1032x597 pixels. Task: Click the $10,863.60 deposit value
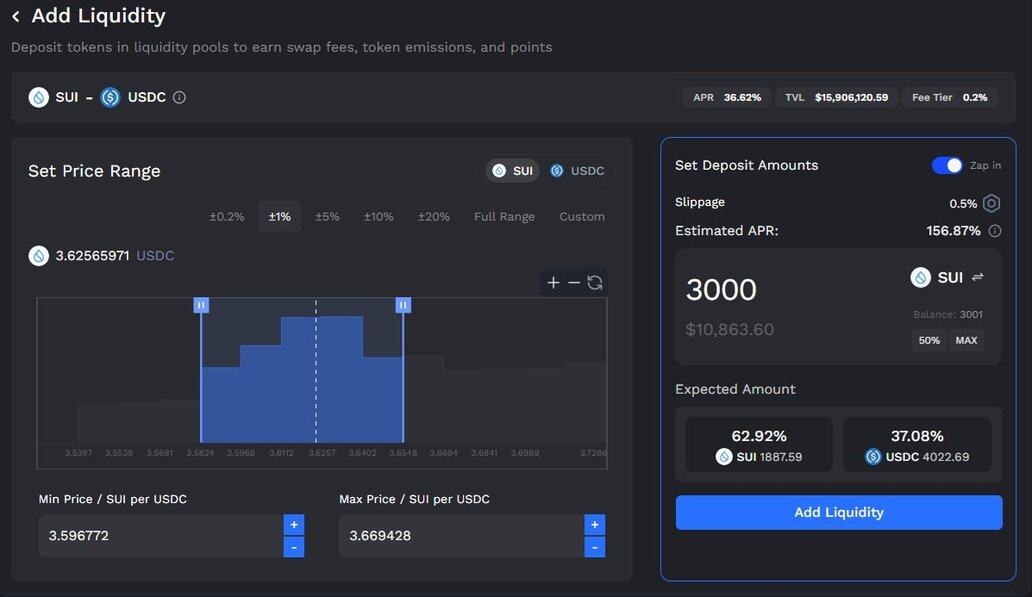(x=729, y=329)
